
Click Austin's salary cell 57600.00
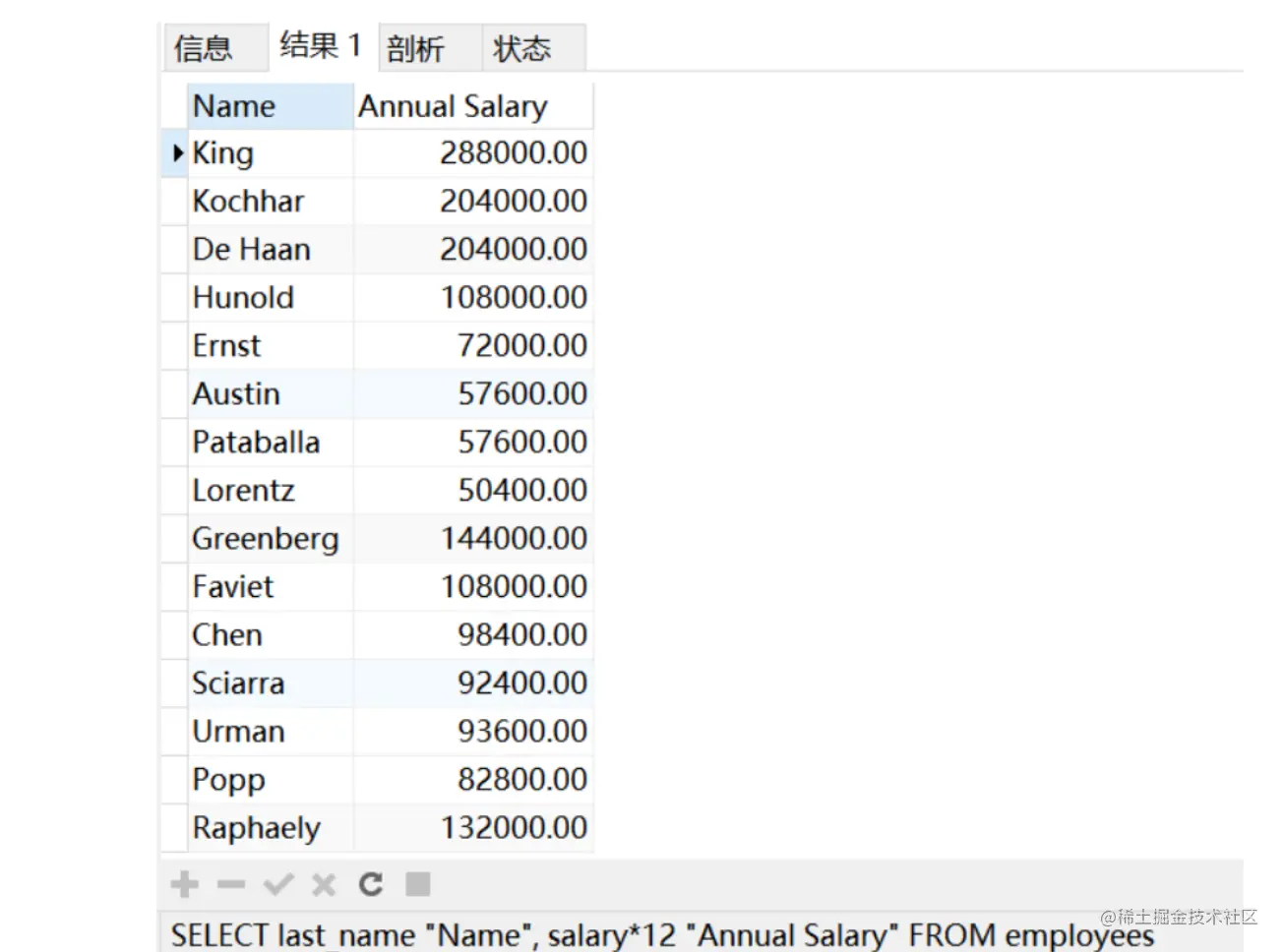click(x=473, y=394)
